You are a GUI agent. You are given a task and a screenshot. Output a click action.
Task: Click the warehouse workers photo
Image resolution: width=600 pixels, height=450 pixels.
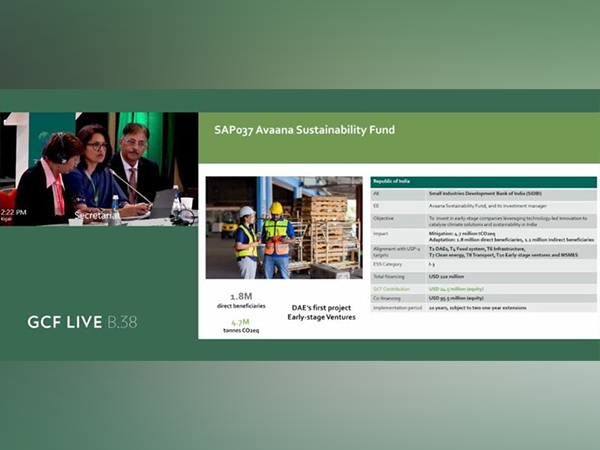pyautogui.click(x=283, y=228)
